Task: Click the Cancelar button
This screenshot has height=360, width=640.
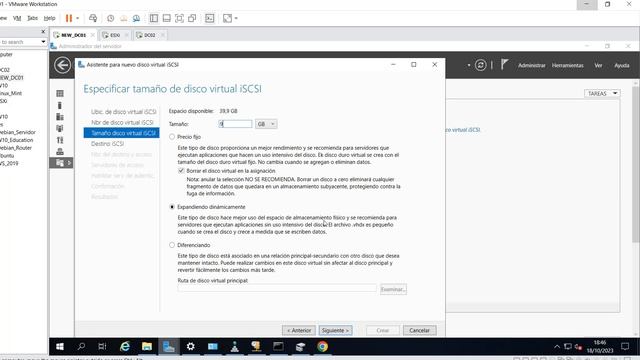Action: (420, 330)
